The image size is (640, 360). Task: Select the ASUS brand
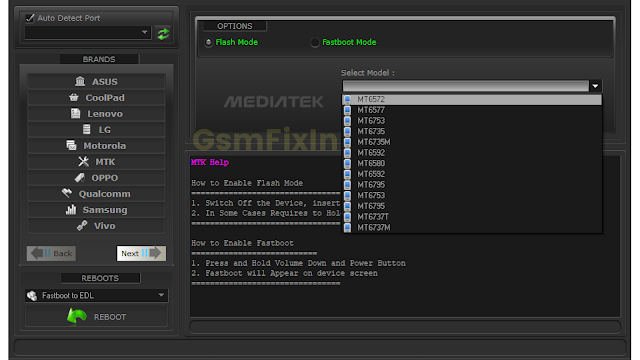(96, 82)
